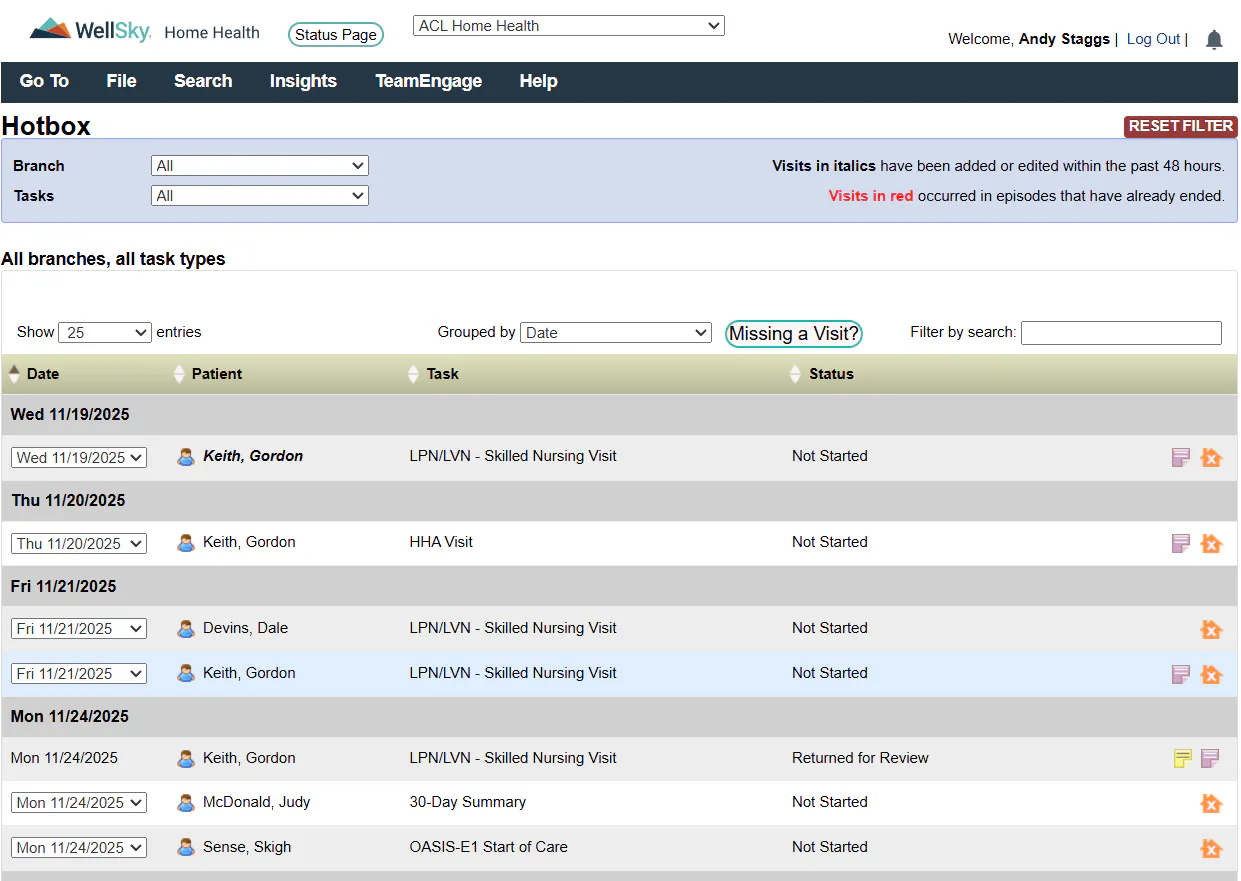The width and height of the screenshot is (1241, 881).
Task: Click the pink notes icon on the HHA Visit row
Action: click(1181, 543)
